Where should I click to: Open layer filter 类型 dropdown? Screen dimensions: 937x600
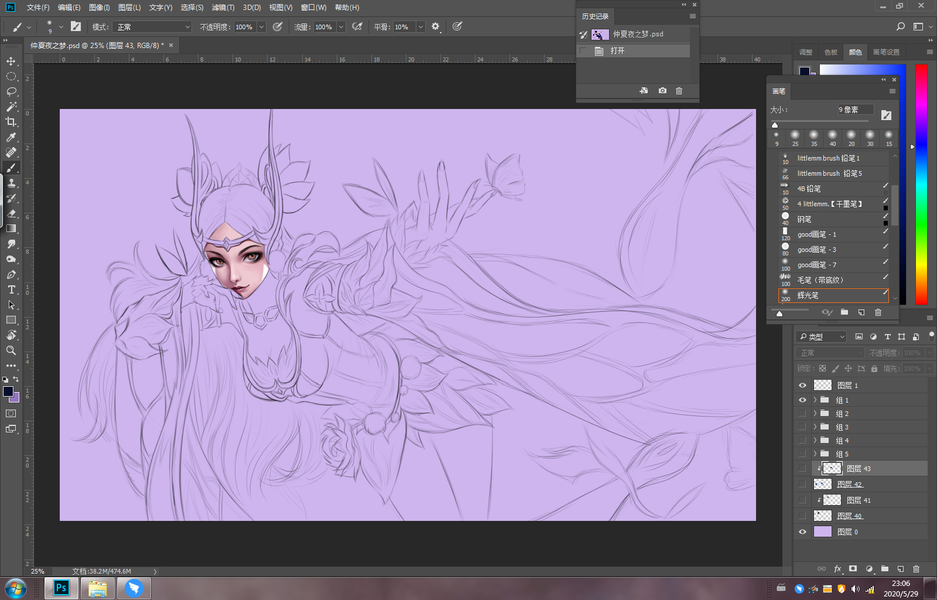[822, 336]
